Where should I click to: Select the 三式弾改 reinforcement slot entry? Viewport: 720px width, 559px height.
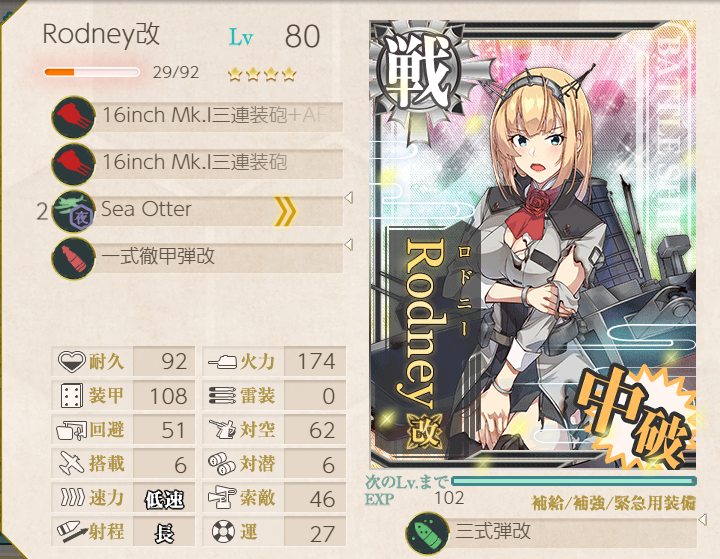coord(551,533)
